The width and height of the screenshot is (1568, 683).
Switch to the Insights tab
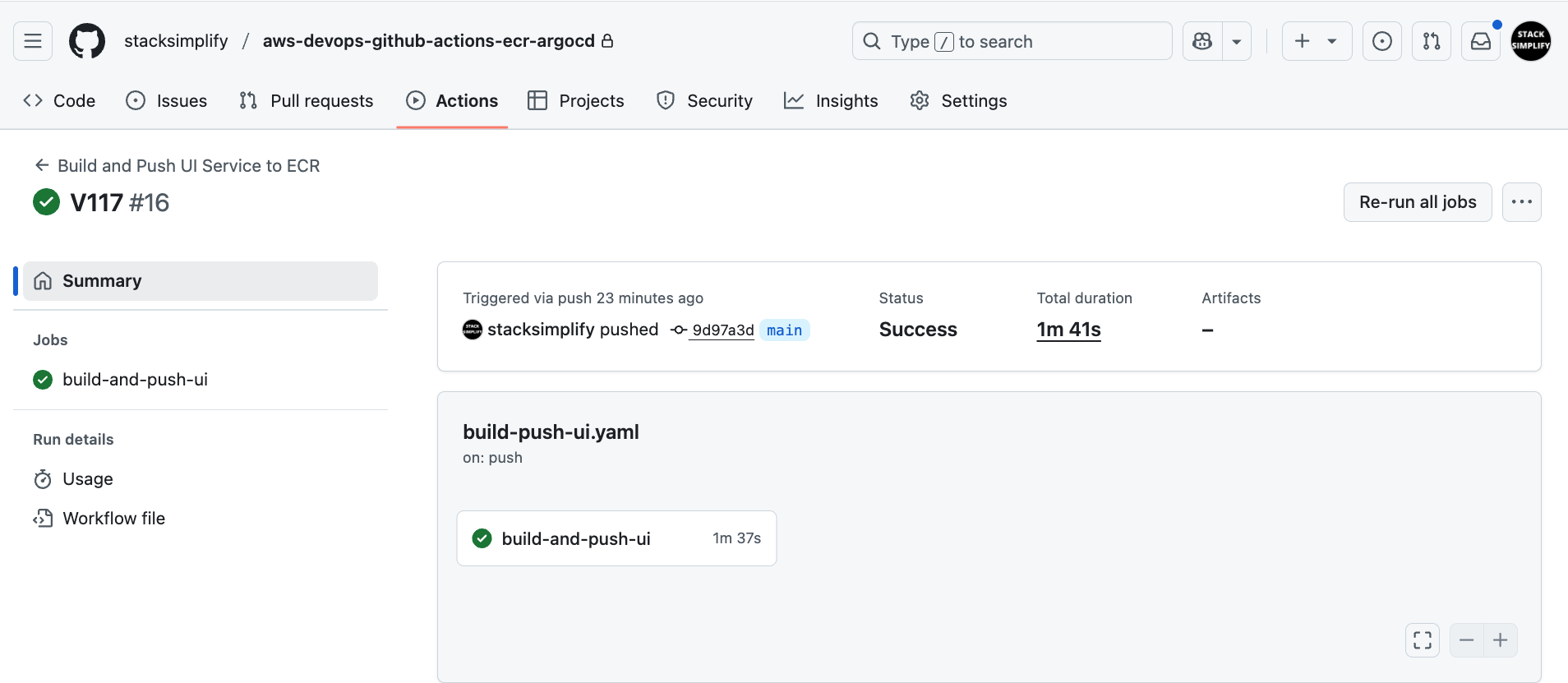pyautogui.click(x=831, y=100)
